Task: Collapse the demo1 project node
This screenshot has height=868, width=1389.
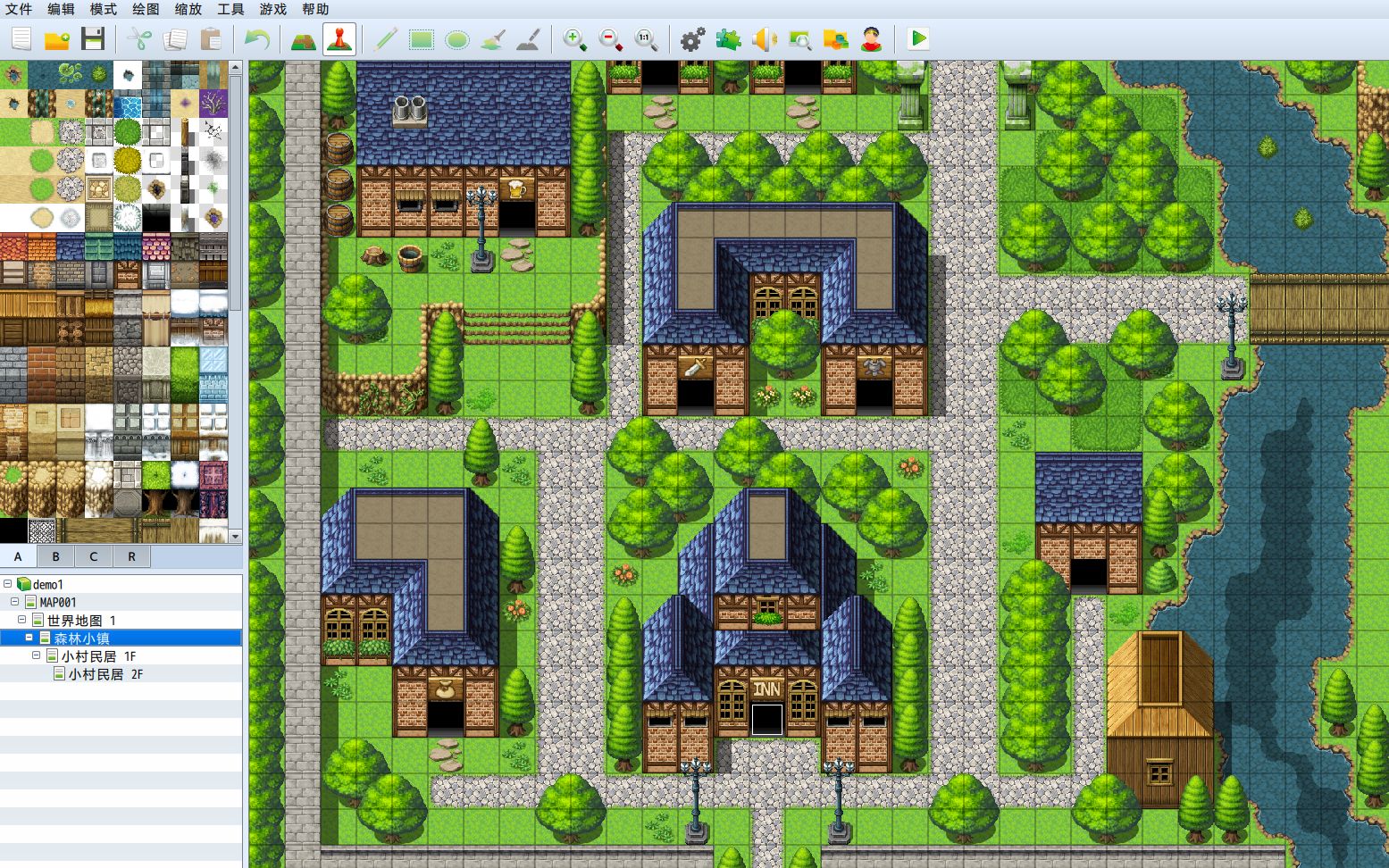Action: 8,584
